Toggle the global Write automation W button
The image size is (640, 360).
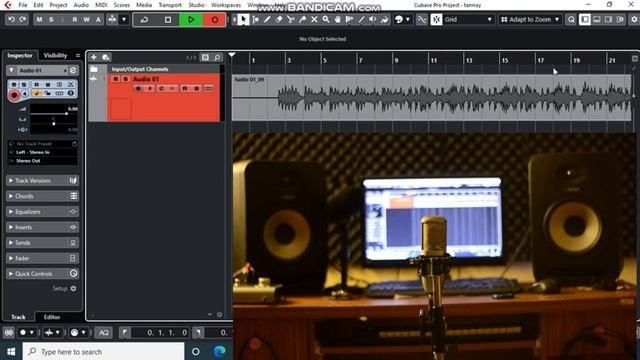pyautogui.click(x=87, y=19)
